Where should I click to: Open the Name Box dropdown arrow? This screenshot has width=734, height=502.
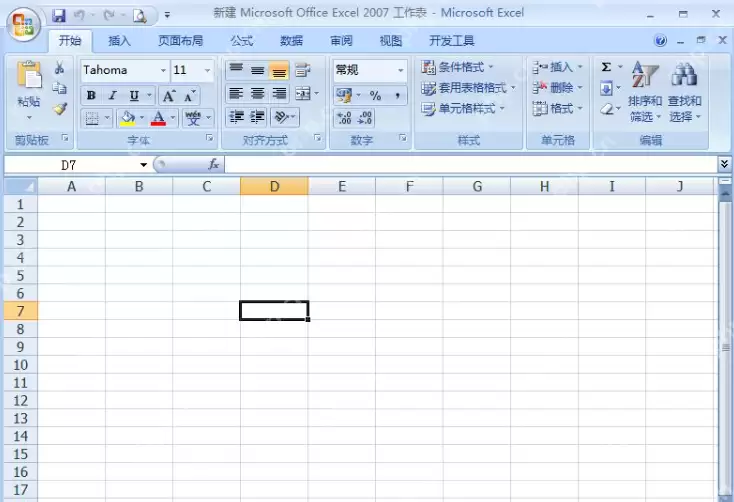click(143, 165)
